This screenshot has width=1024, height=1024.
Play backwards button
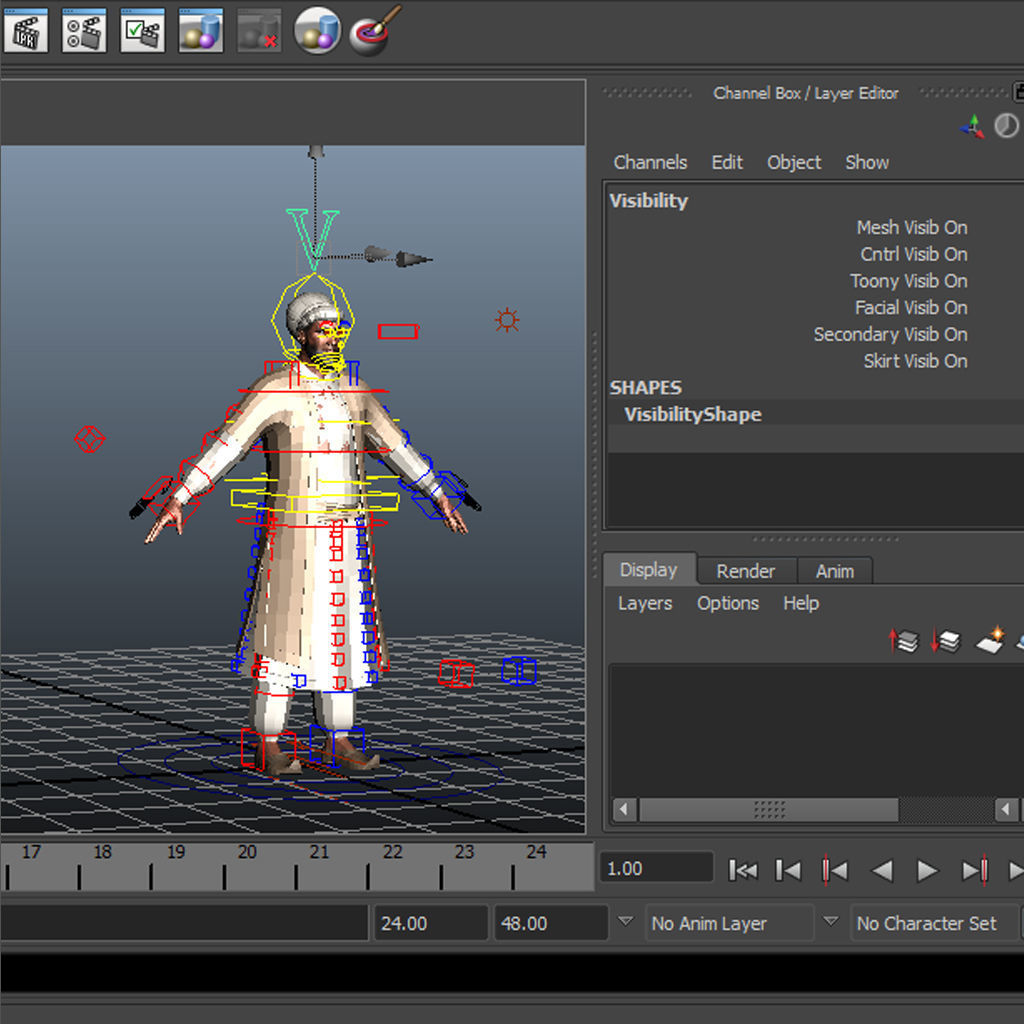click(x=882, y=870)
